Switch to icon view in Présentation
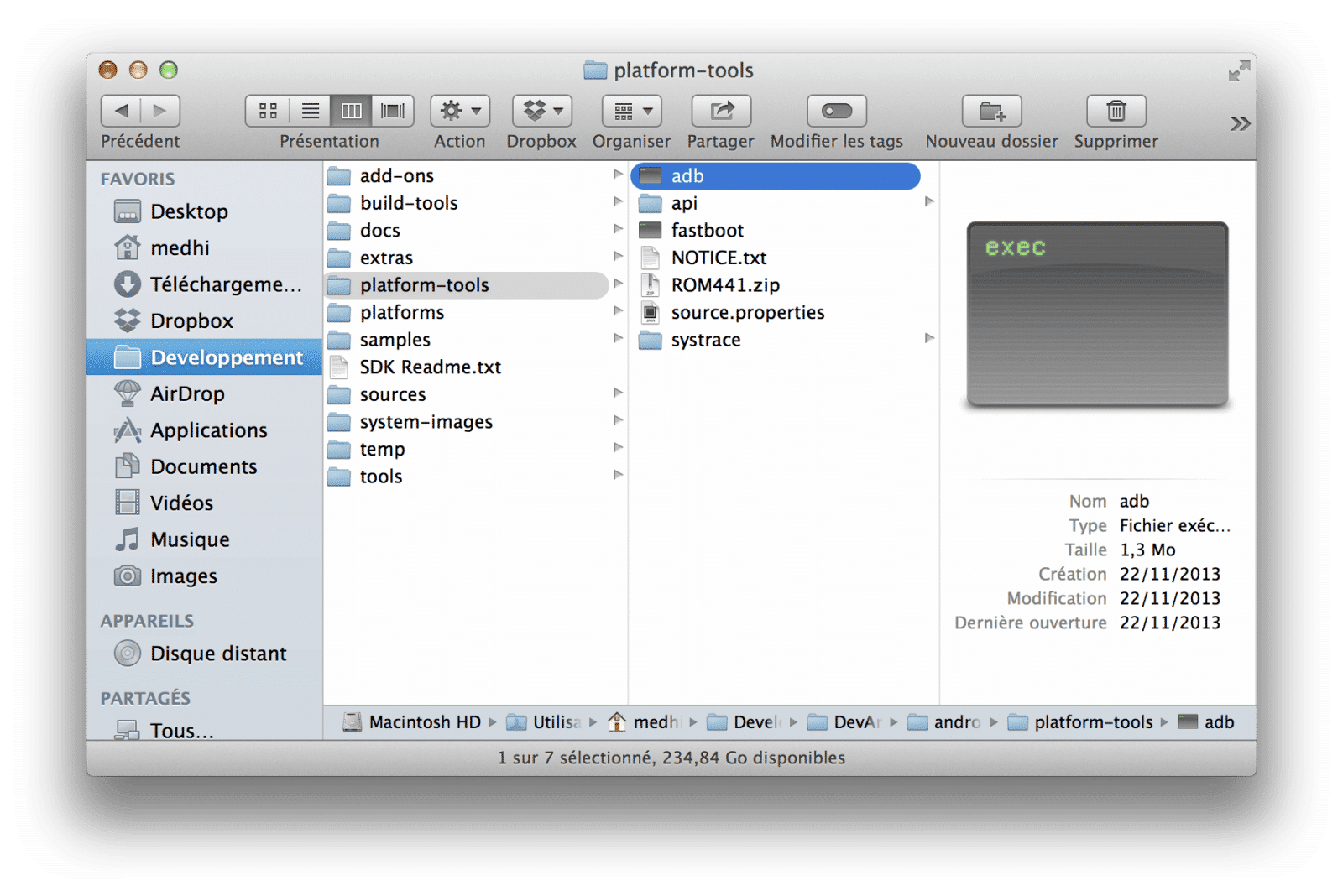 268,111
